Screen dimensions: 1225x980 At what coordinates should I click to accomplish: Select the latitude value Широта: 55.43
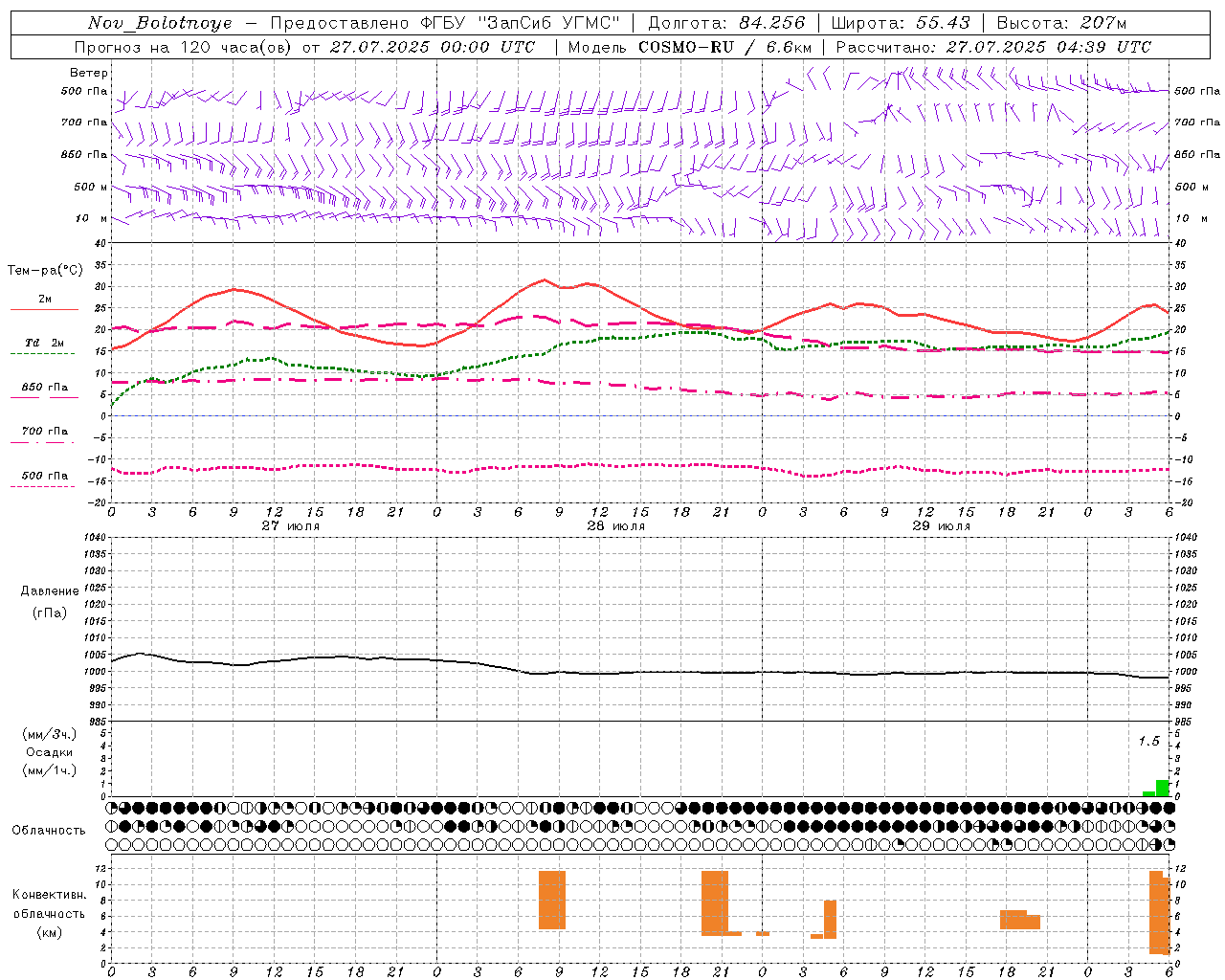point(901,23)
